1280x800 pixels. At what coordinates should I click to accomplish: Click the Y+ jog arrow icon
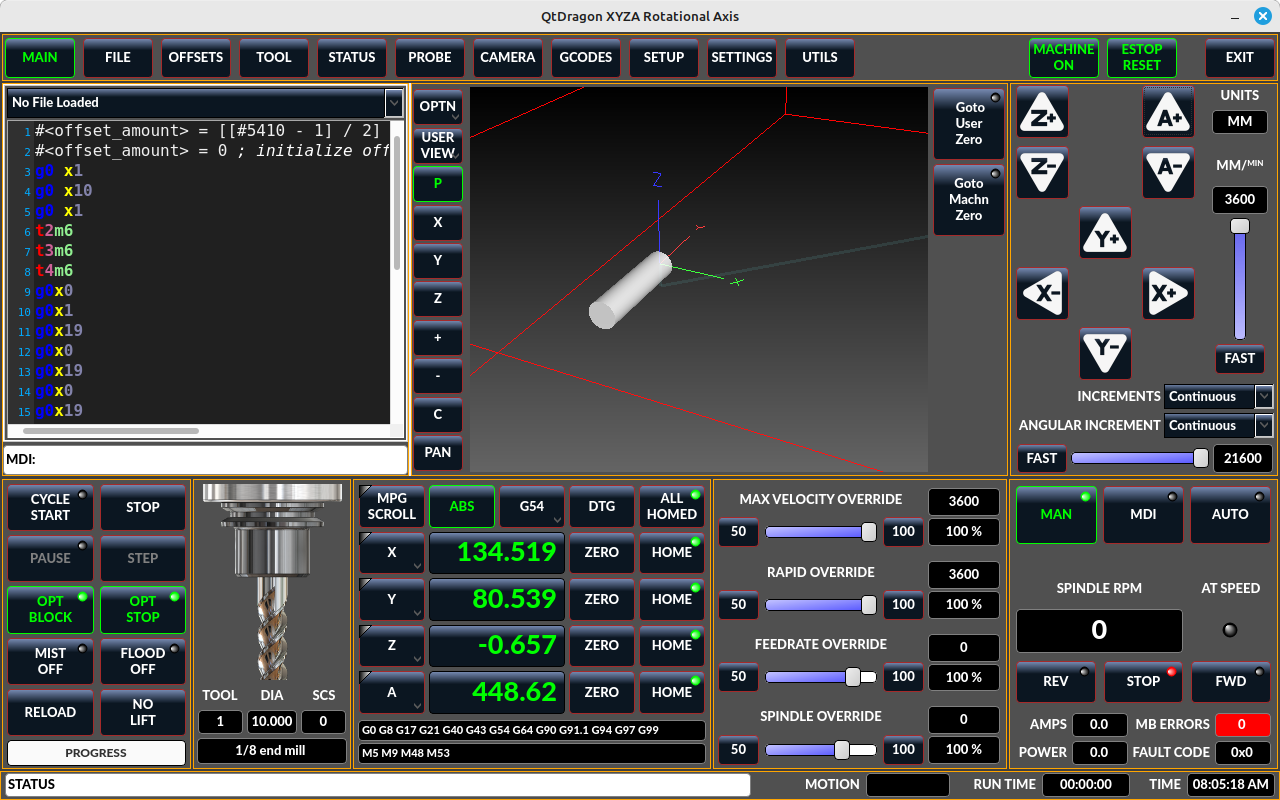1105,234
